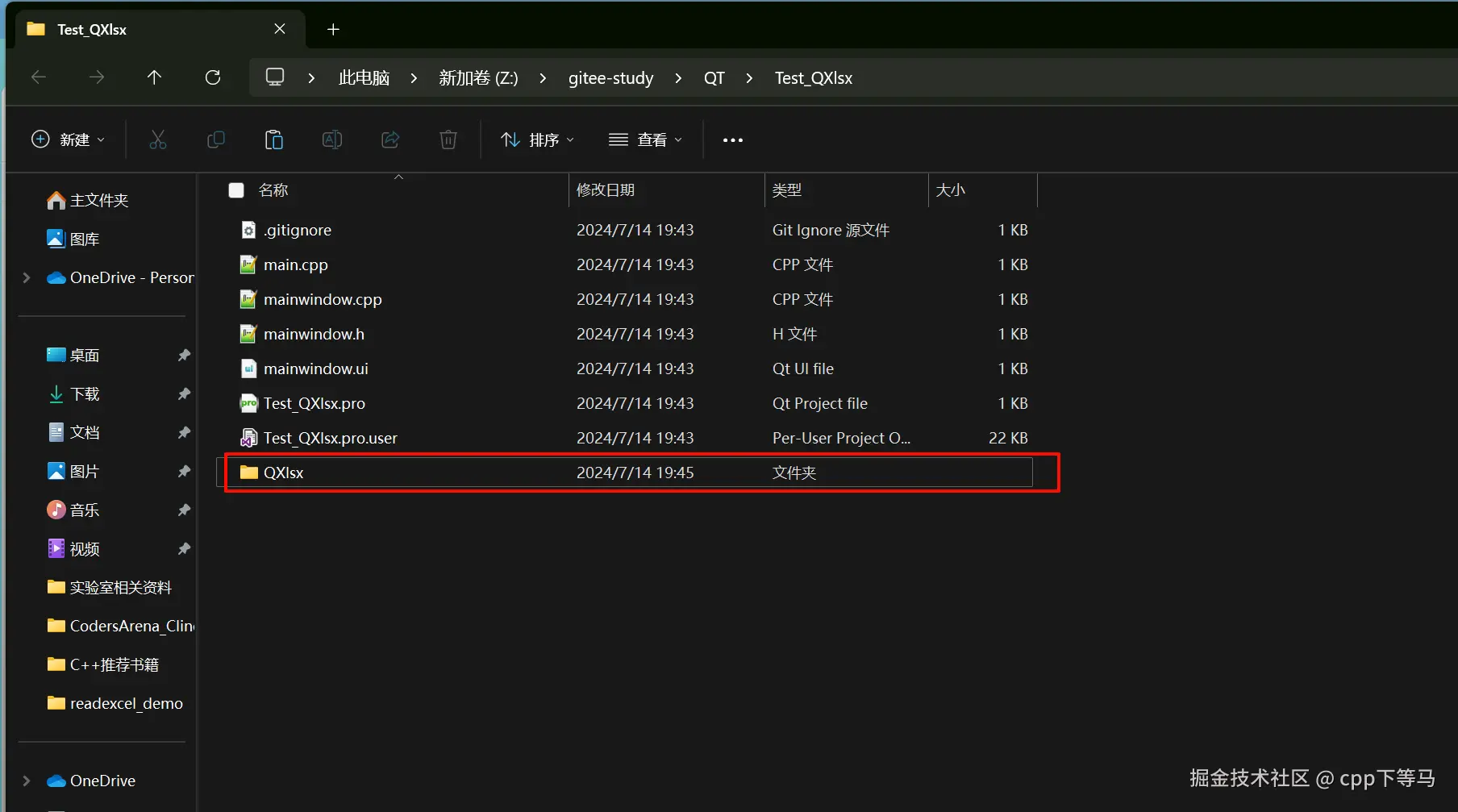The height and width of the screenshot is (812, 1458).
Task: Go to 此电脑 in breadcrumb
Action: coord(364,78)
